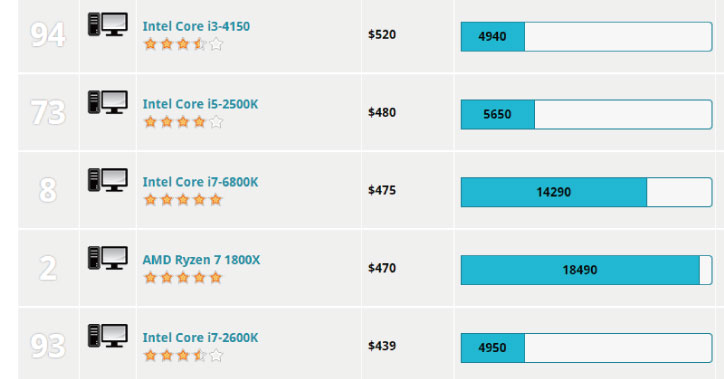The width and height of the screenshot is (724, 379).
Task: Open the Intel Core i7-6800K link
Action: pos(200,182)
